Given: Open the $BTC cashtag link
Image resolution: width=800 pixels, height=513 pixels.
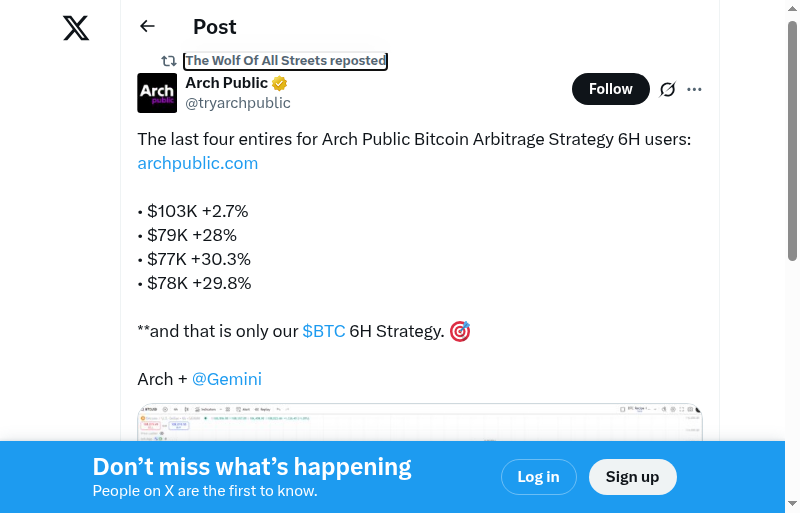Looking at the screenshot, I should [x=323, y=331].
